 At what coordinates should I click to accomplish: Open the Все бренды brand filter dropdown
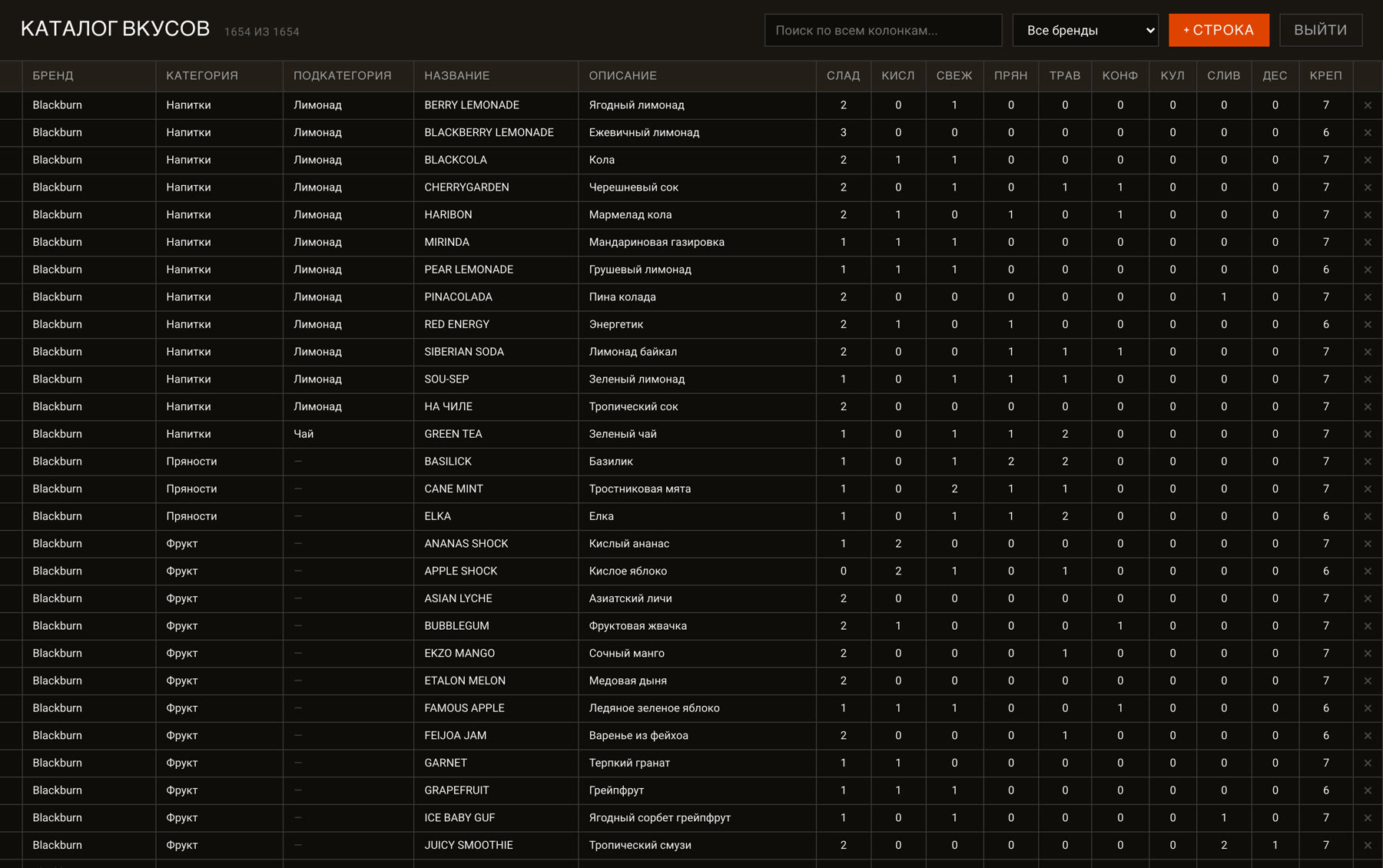point(1085,30)
